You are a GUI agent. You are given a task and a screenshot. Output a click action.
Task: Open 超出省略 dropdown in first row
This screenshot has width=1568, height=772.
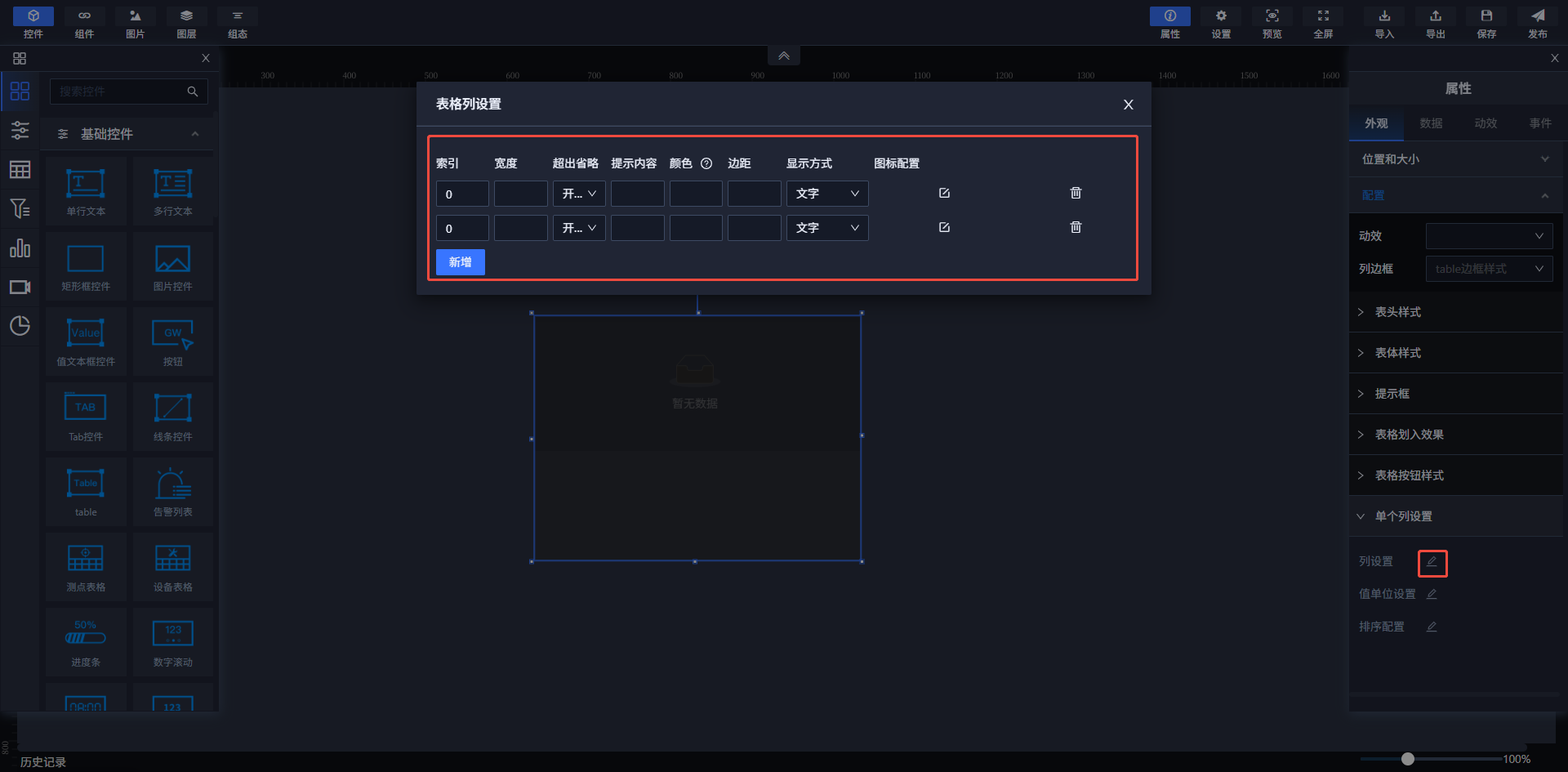coord(579,194)
